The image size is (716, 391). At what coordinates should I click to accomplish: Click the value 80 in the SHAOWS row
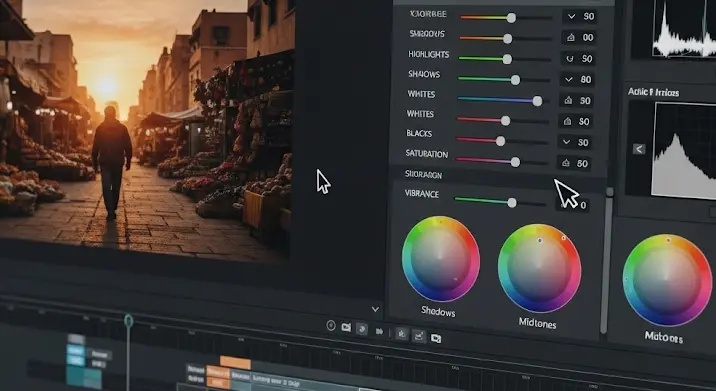coord(586,79)
